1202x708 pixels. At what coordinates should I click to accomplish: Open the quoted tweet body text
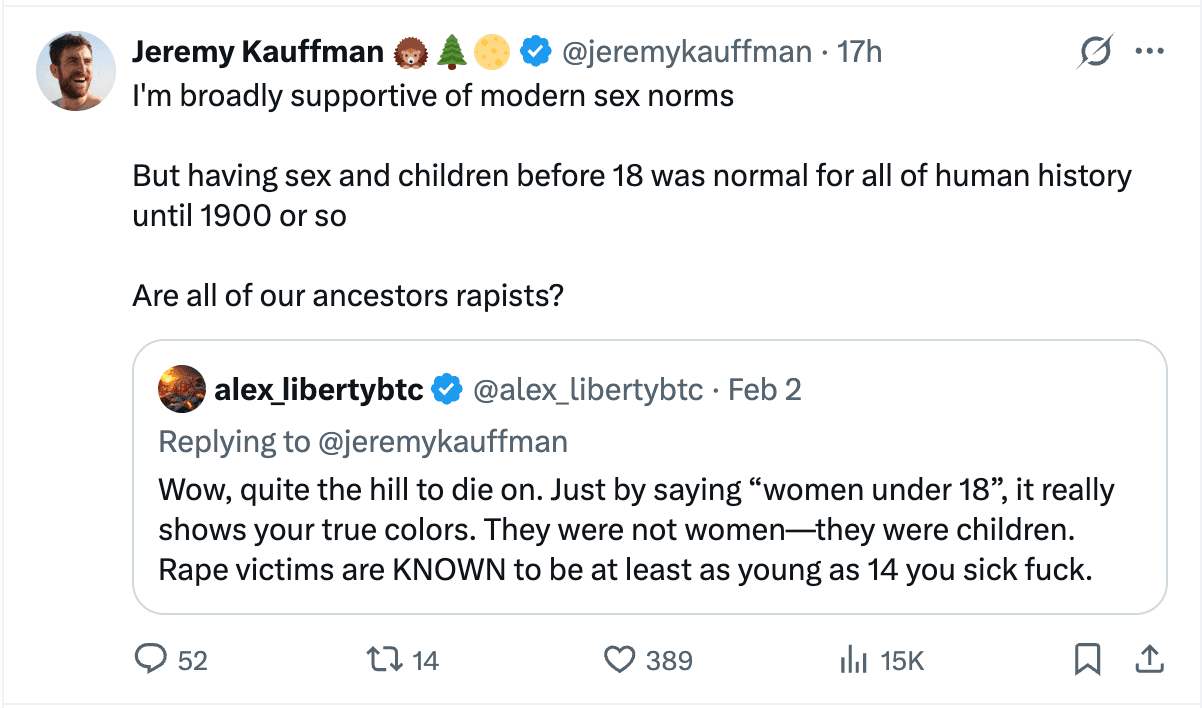click(636, 531)
